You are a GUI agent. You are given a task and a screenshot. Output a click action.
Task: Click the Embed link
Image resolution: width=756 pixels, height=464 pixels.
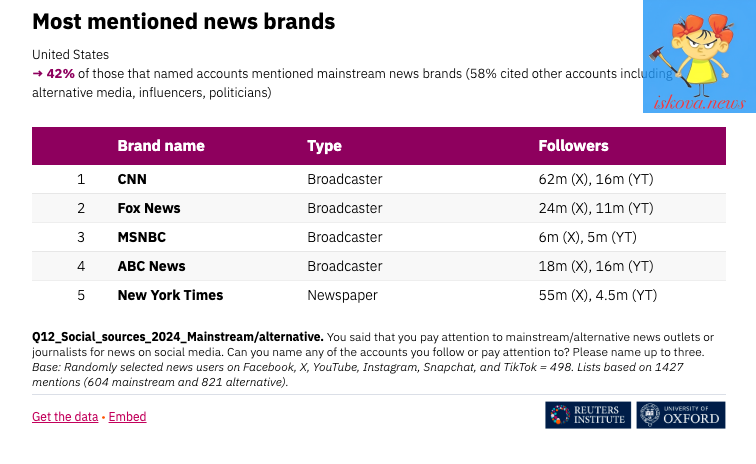pos(127,417)
